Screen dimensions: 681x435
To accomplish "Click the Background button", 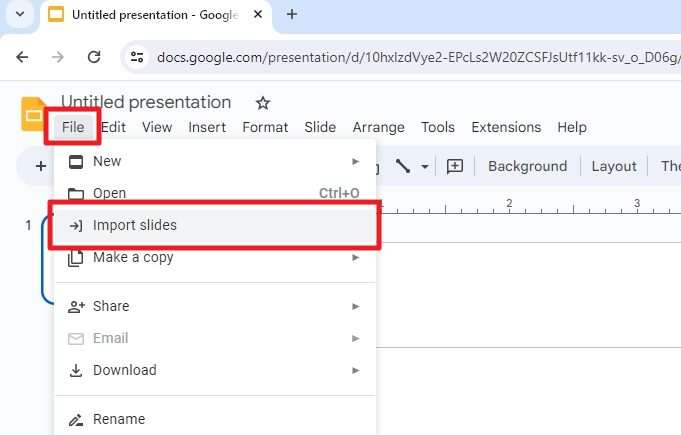I will click(527, 166).
